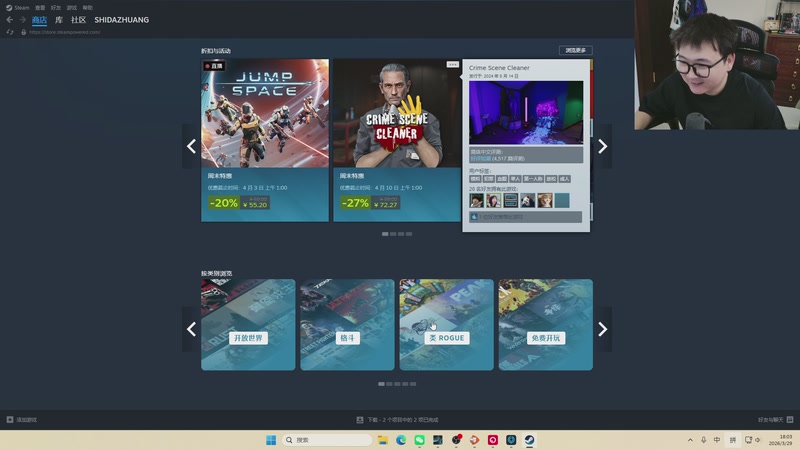Reload the store page with the refresh icon

[x=10, y=32]
